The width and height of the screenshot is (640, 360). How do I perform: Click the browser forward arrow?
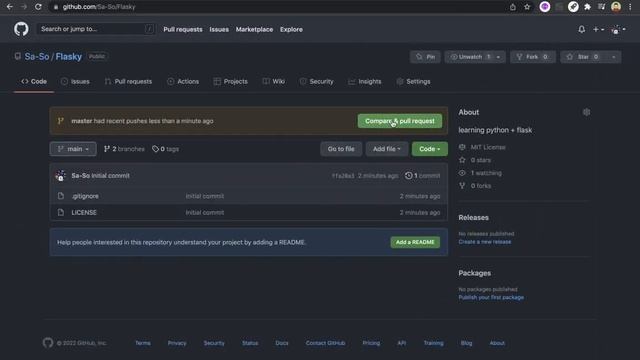[24, 7]
